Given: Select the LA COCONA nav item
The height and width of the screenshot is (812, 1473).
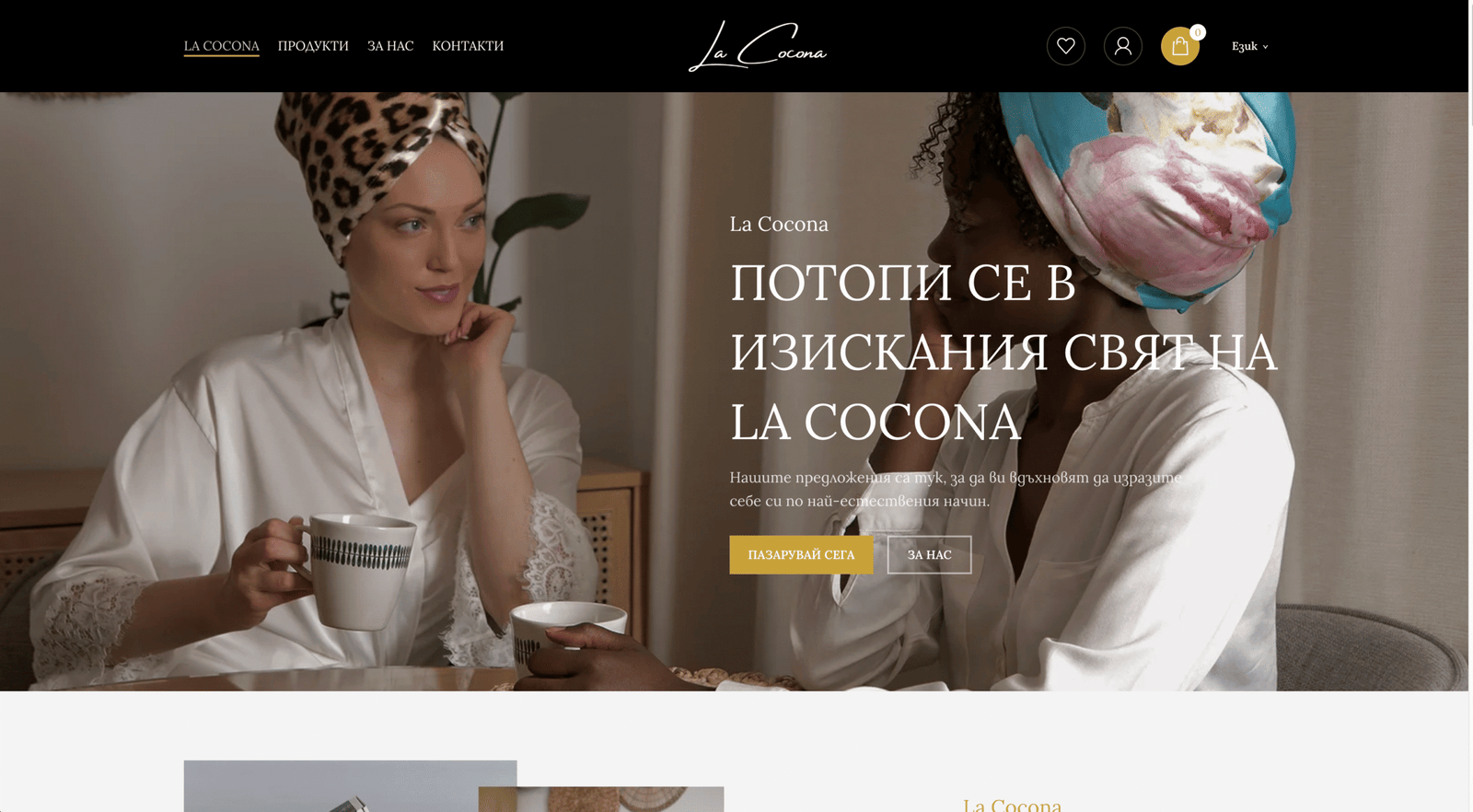Looking at the screenshot, I should point(221,46).
